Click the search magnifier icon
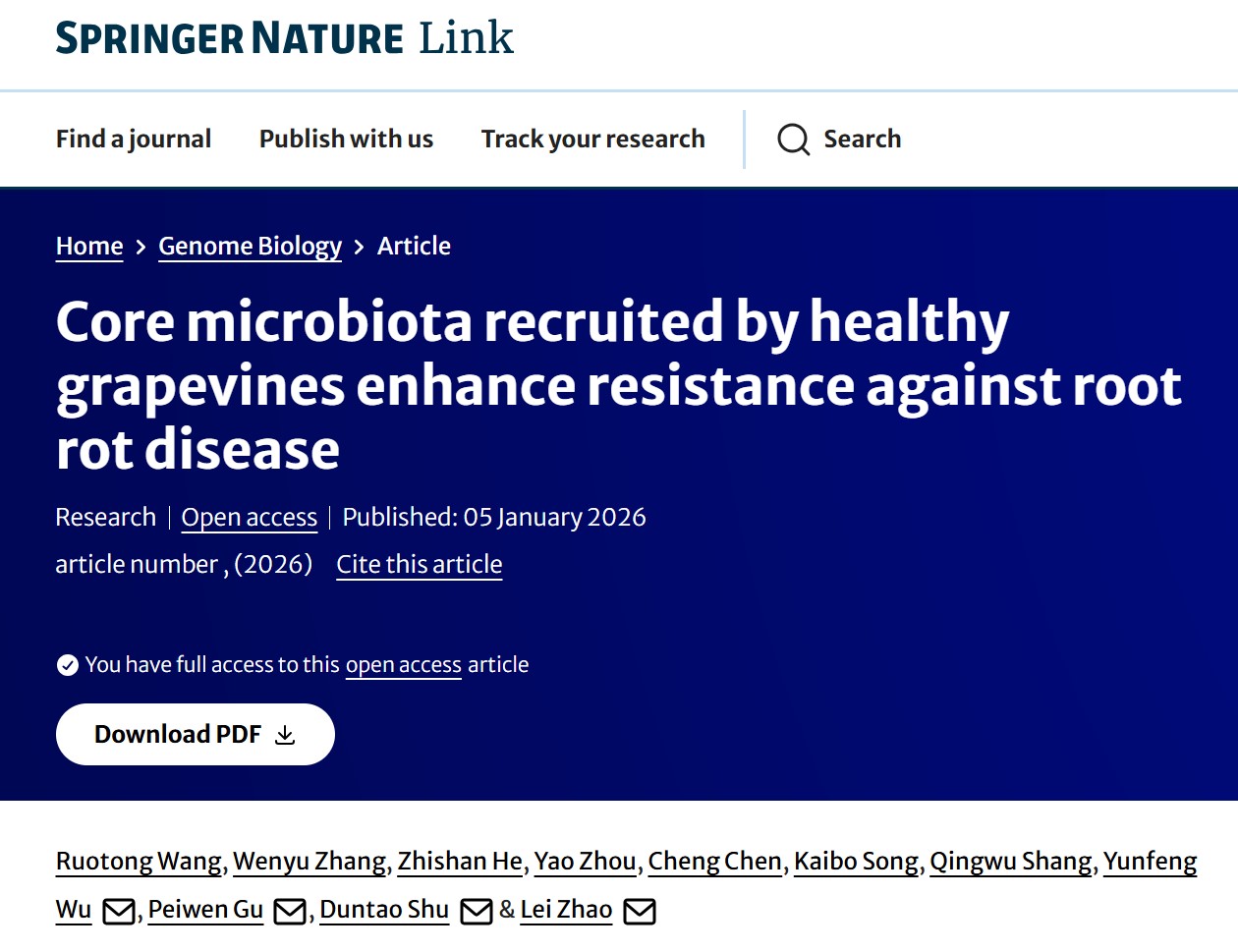Viewport: 1238px width, 952px height. pyautogui.click(x=793, y=140)
